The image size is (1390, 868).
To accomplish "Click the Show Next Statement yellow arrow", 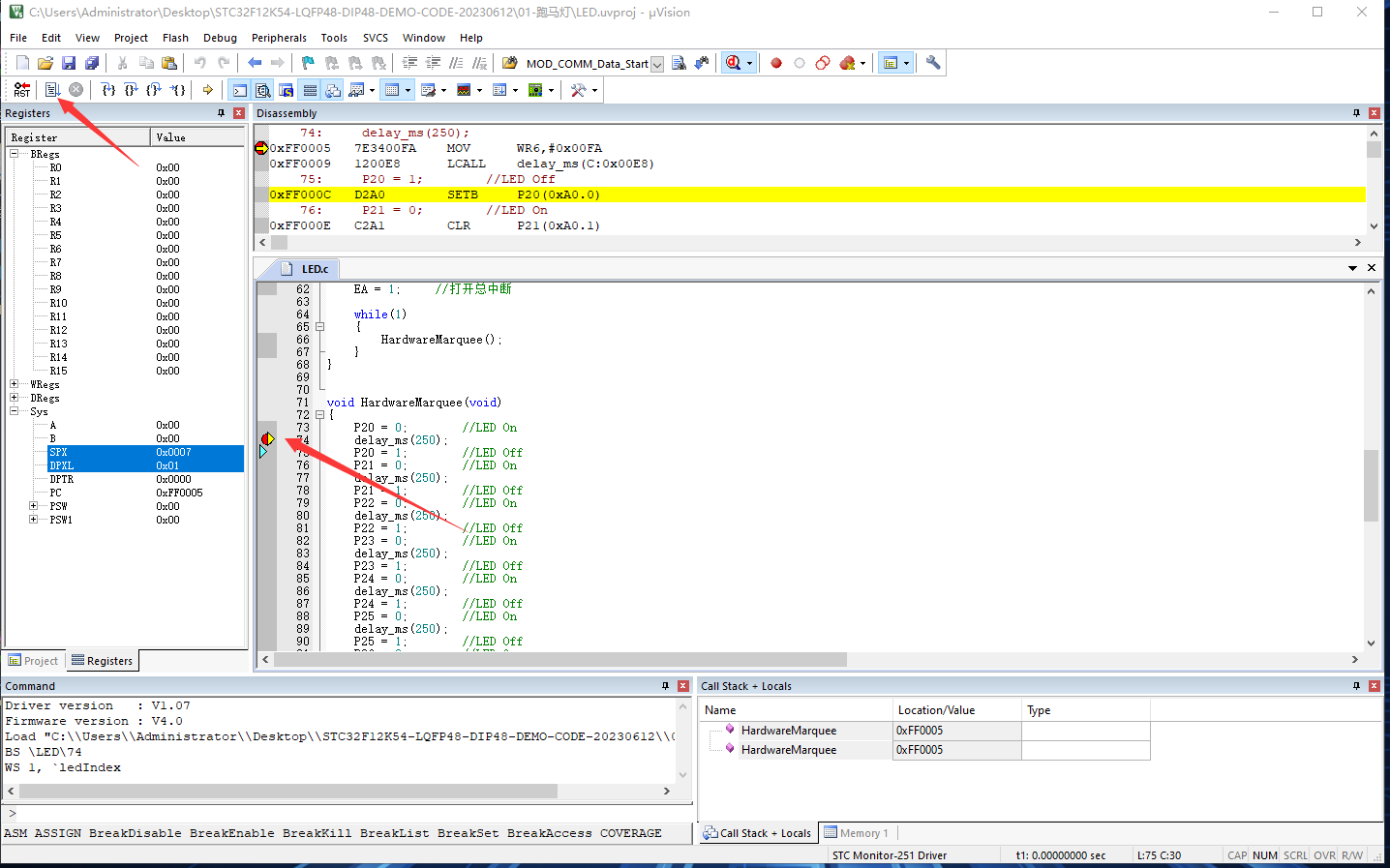I will [x=207, y=90].
